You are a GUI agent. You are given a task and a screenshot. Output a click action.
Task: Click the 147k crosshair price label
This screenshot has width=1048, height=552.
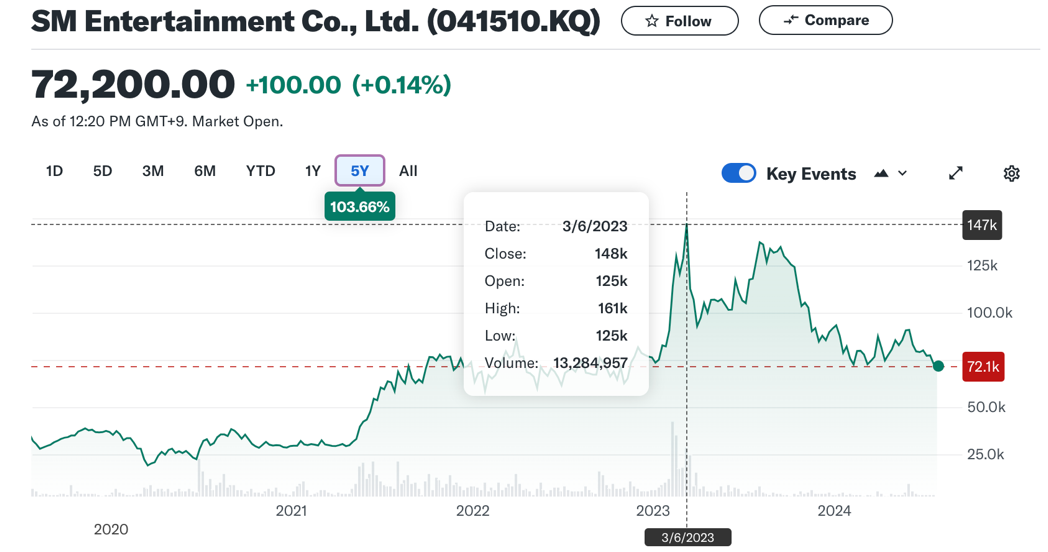pos(981,225)
